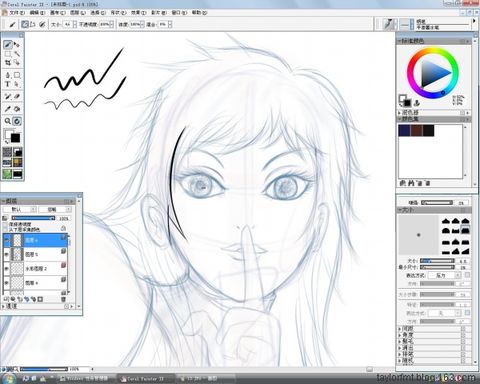Select layer 水彩图层 2
The image size is (480, 384).
pos(35,268)
